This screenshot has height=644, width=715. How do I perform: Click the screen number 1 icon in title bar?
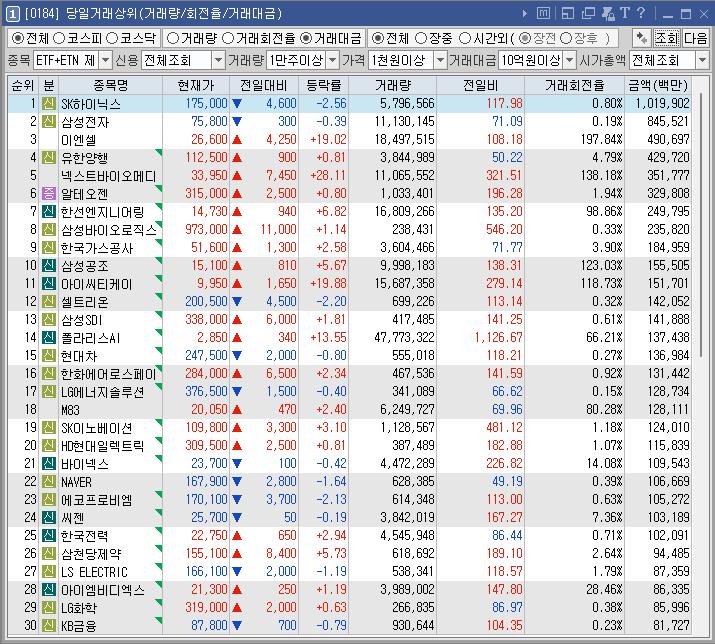pyautogui.click(x=12, y=14)
